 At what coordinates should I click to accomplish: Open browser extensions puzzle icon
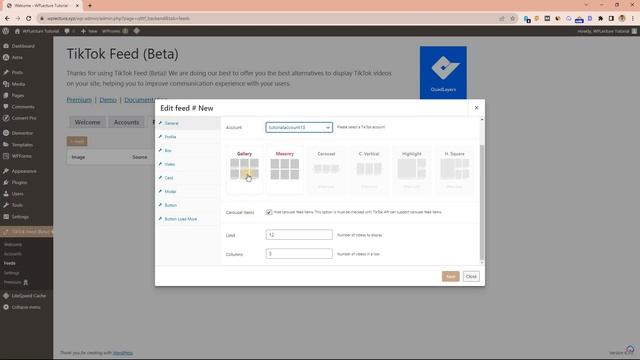coord(600,18)
